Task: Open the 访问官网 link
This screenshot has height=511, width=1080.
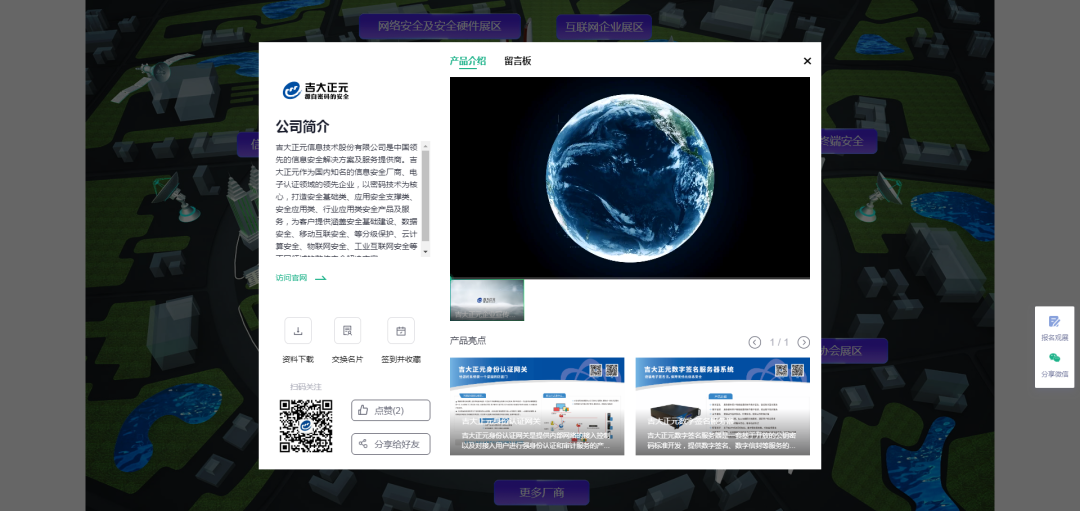Action: click(x=301, y=278)
